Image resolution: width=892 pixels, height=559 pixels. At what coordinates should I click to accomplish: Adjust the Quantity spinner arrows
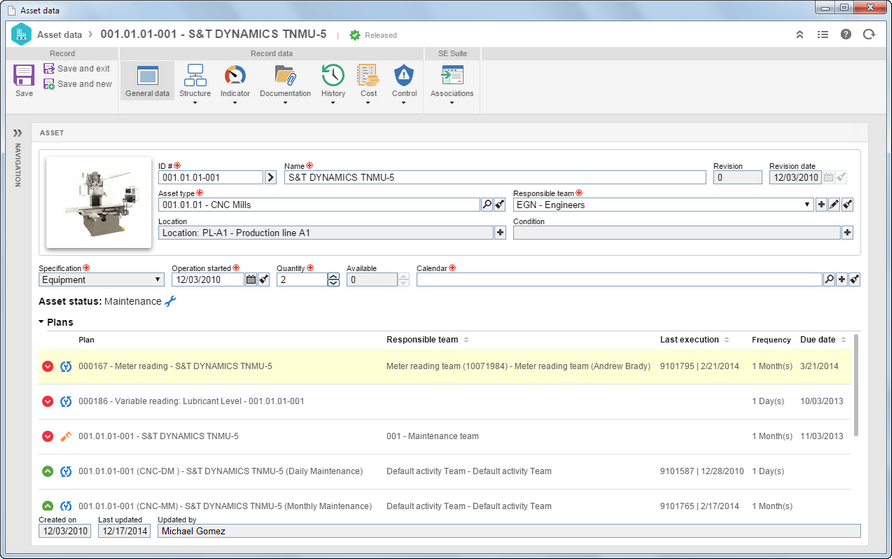pos(333,280)
